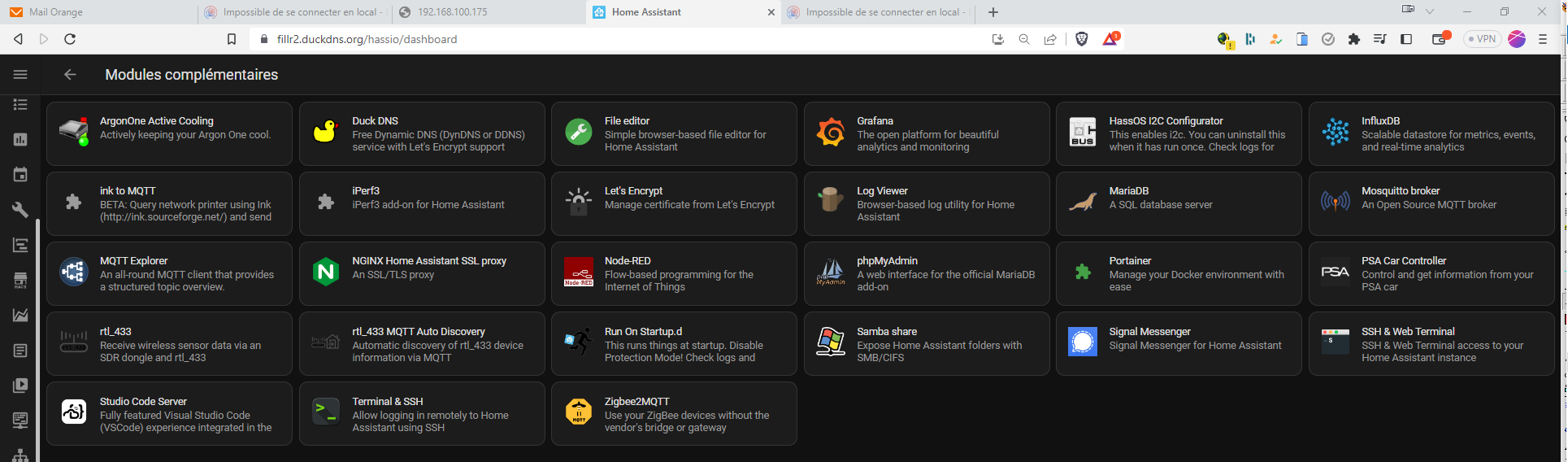Open the Let's Encrypt padlock icon

(579, 202)
